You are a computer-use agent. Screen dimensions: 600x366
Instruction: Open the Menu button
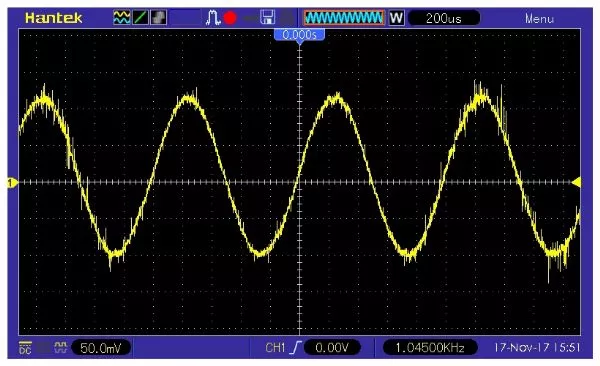coord(539,18)
